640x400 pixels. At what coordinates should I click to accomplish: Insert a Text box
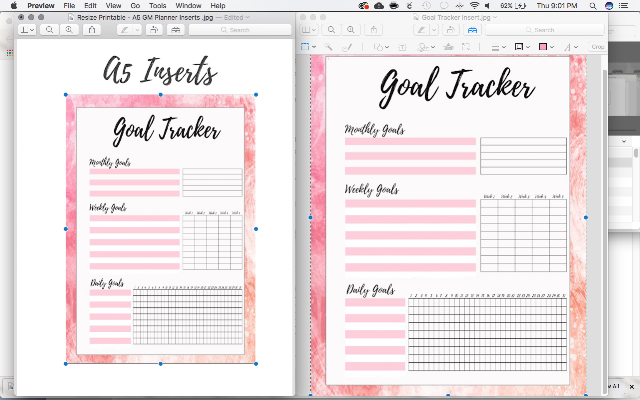[402, 47]
